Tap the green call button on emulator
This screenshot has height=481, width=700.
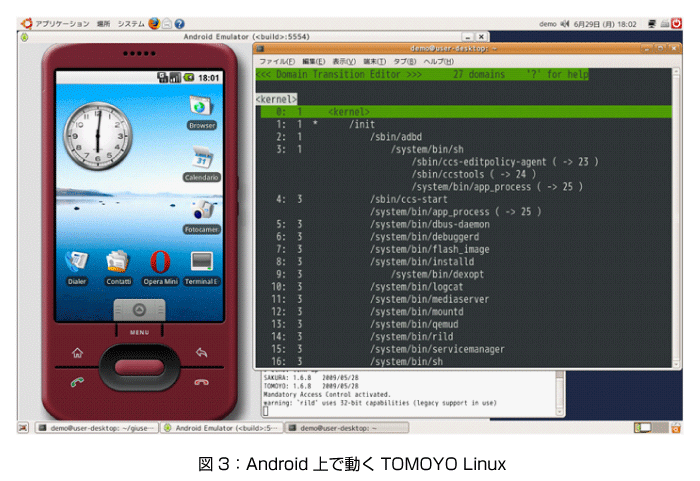[x=77, y=382]
